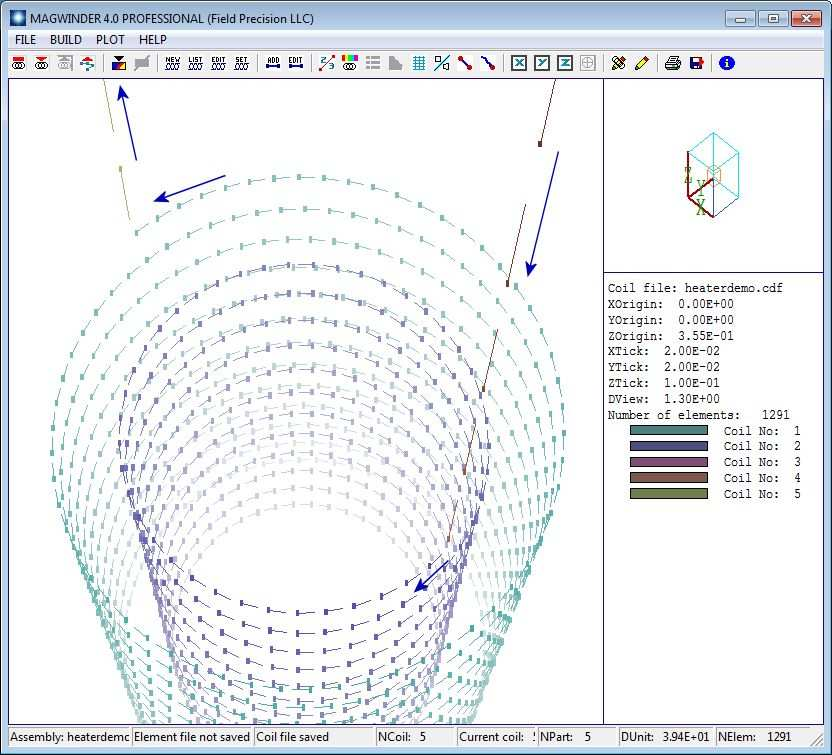832x755 pixels.
Task: Click the ADD part toolbar icon
Action: [273, 63]
